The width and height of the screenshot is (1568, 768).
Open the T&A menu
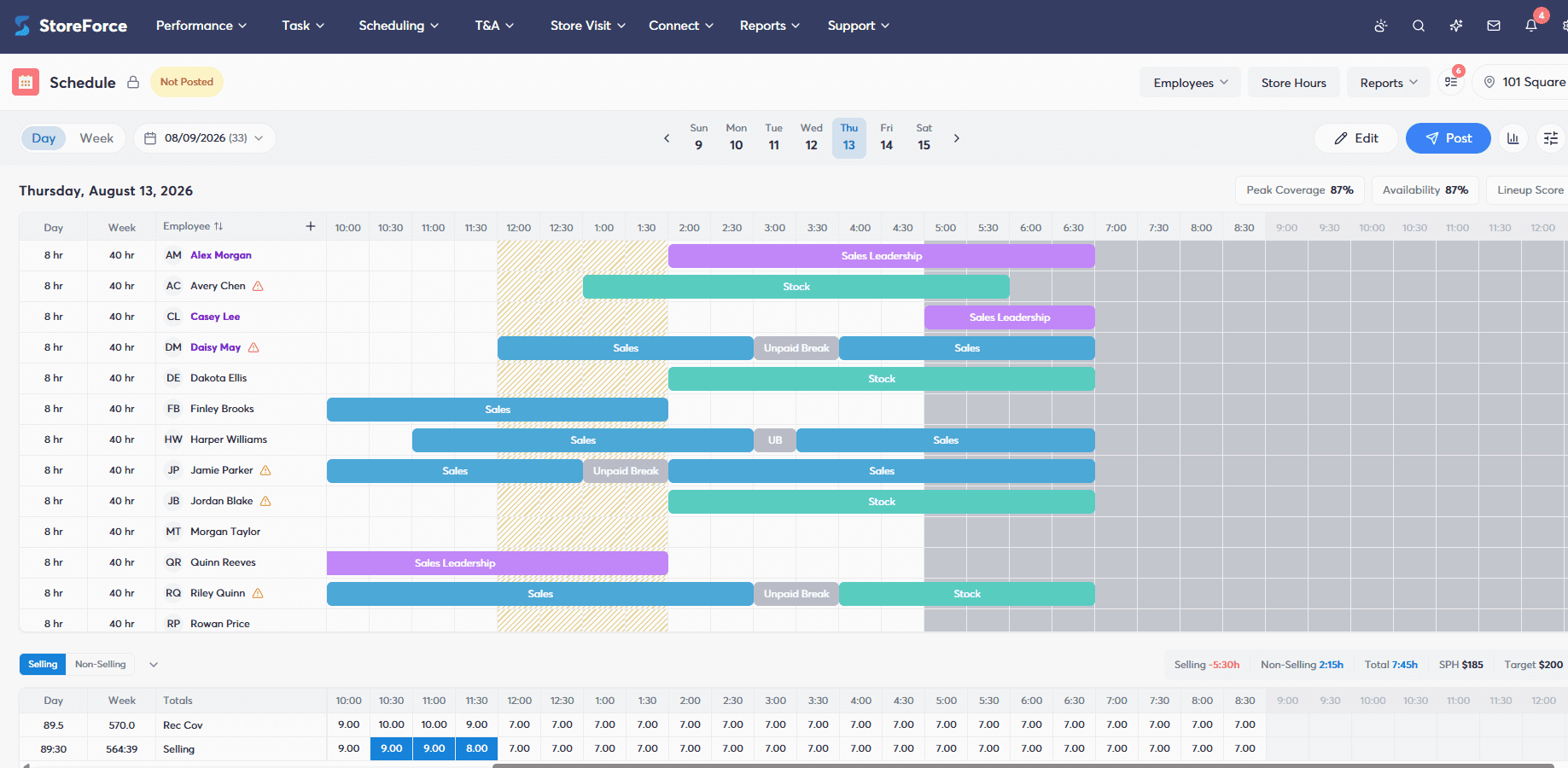tap(494, 26)
